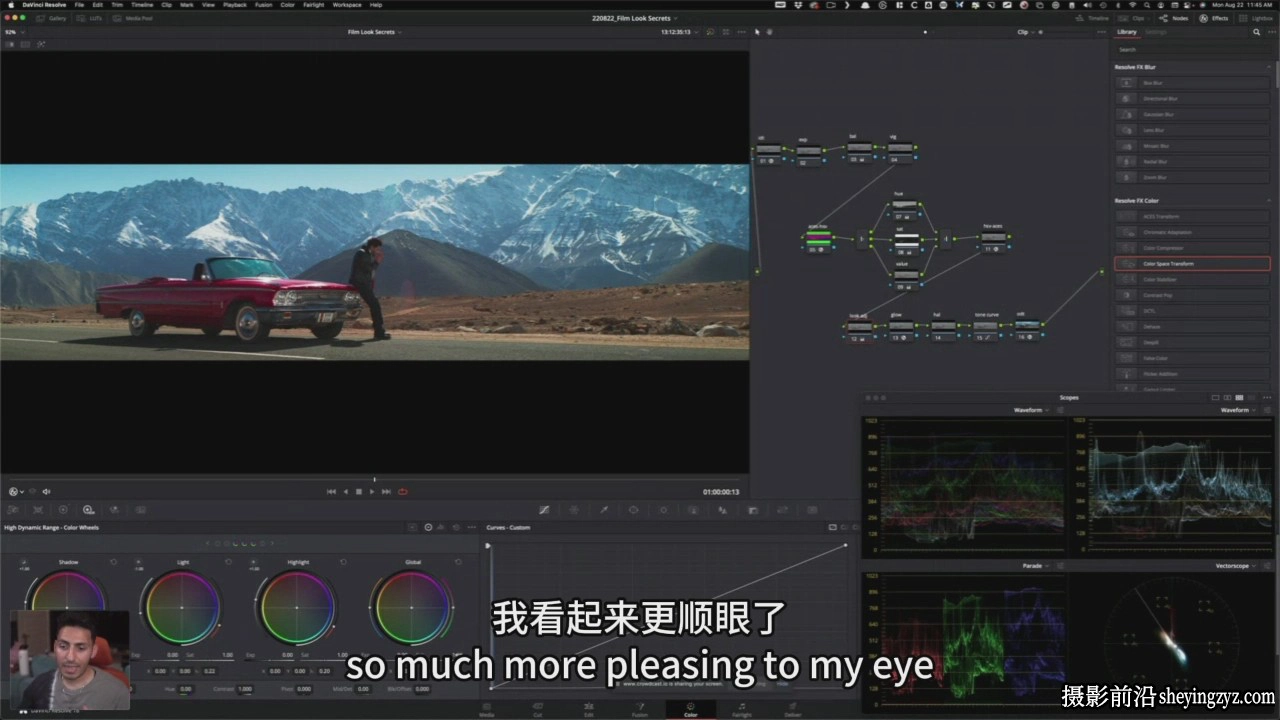Toggle the Highlight zone on or off
This screenshot has height=720, width=1280.
(x=253, y=562)
